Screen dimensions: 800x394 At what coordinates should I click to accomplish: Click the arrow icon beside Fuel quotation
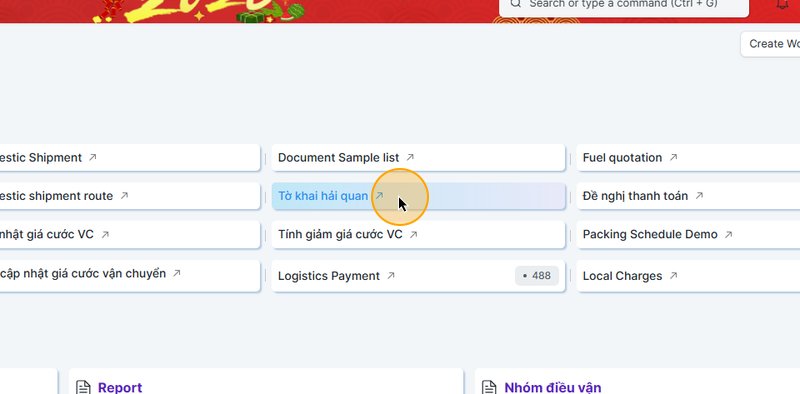click(x=673, y=157)
